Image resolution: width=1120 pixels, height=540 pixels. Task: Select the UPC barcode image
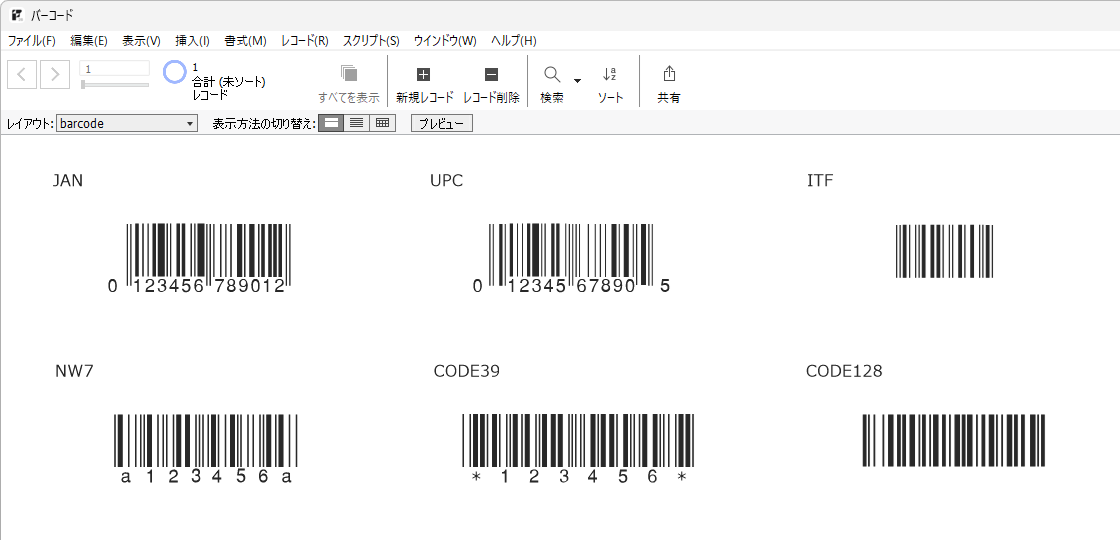click(x=571, y=258)
